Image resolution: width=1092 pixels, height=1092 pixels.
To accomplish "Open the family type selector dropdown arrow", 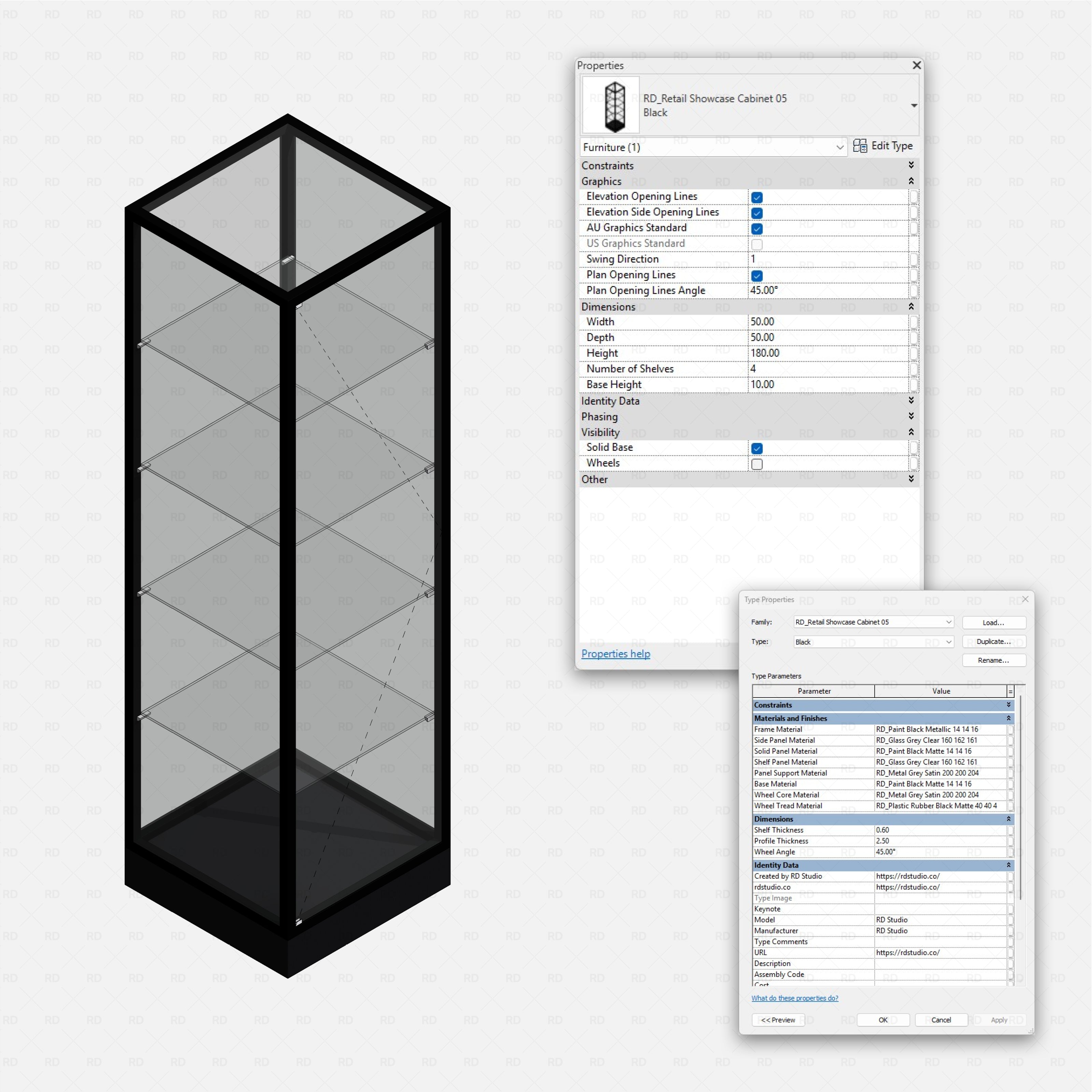I will [914, 106].
